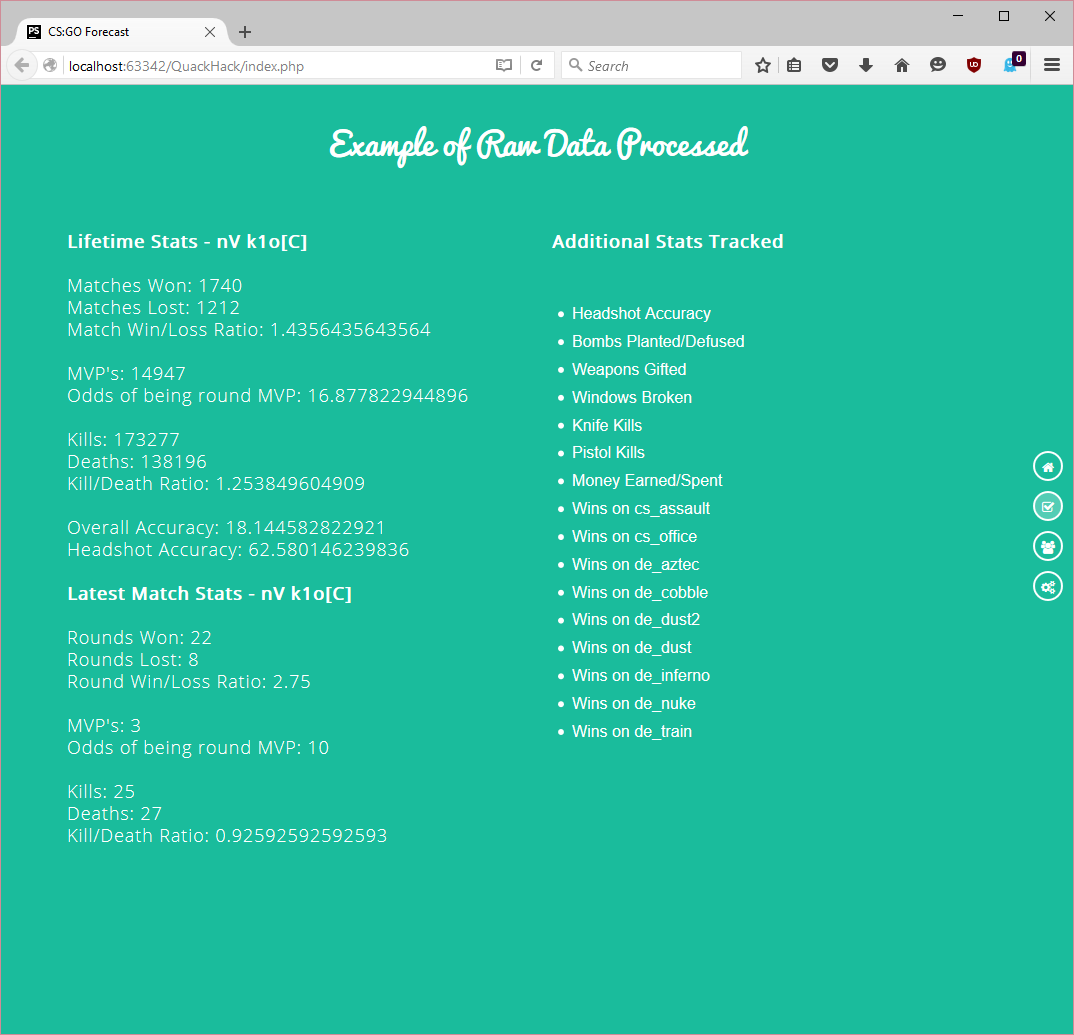Click 'Latest Match Stats - nV k1o[C]' heading
This screenshot has width=1074, height=1035.
(210, 594)
